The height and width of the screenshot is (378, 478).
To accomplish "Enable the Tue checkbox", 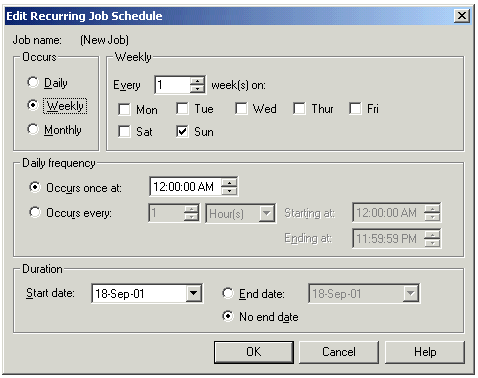I will (182, 109).
